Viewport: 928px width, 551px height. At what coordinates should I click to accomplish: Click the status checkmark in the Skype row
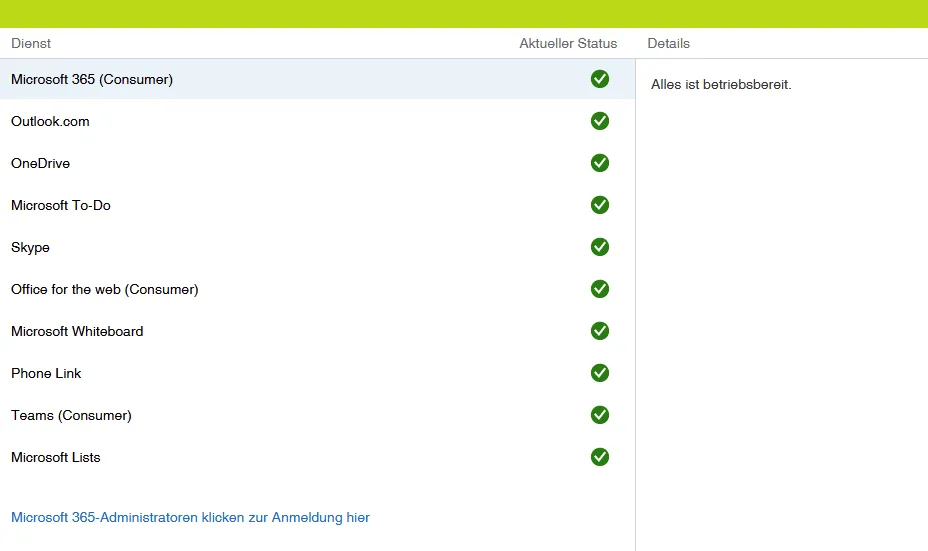[x=600, y=247]
